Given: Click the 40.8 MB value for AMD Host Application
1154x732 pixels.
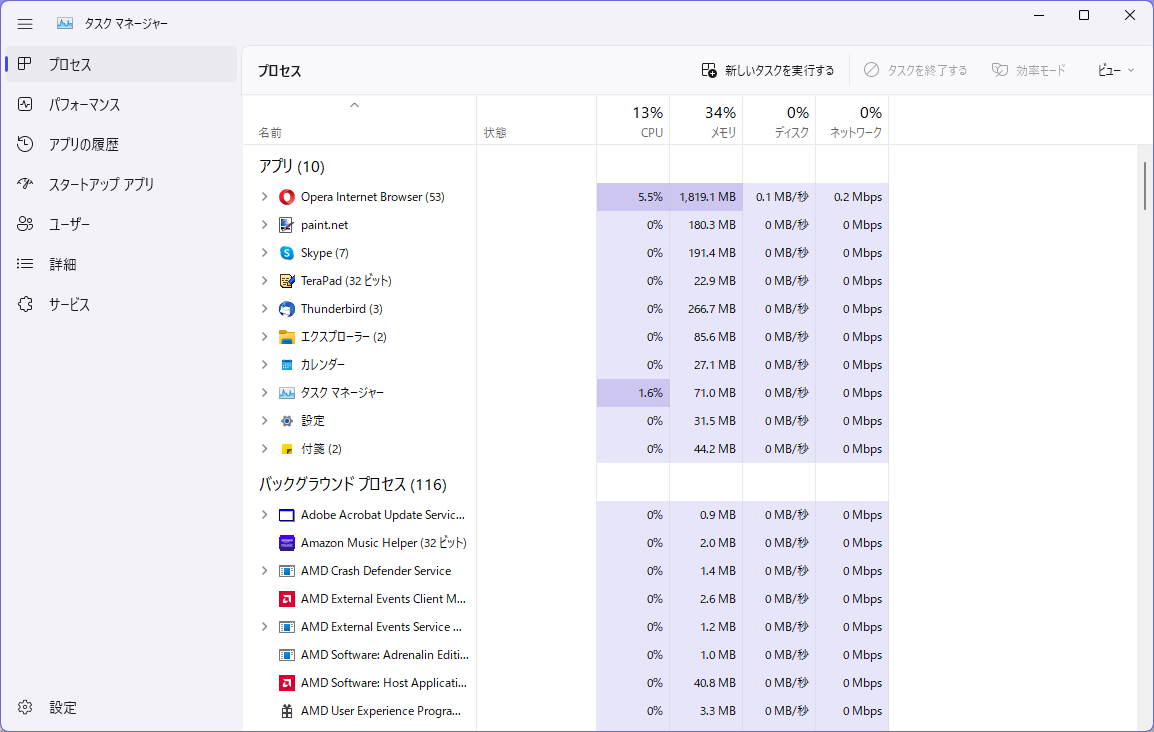Looking at the screenshot, I should 715,683.
